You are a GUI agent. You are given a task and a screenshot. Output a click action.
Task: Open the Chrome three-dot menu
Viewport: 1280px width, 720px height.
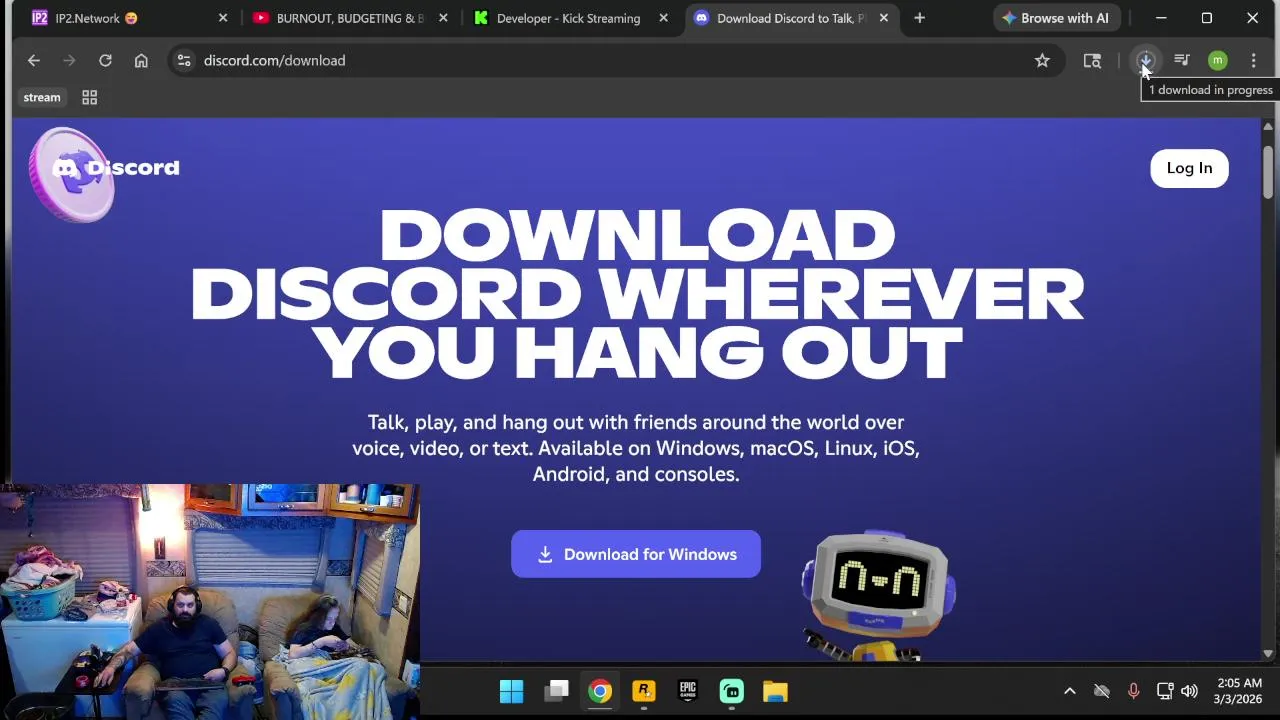point(1253,61)
